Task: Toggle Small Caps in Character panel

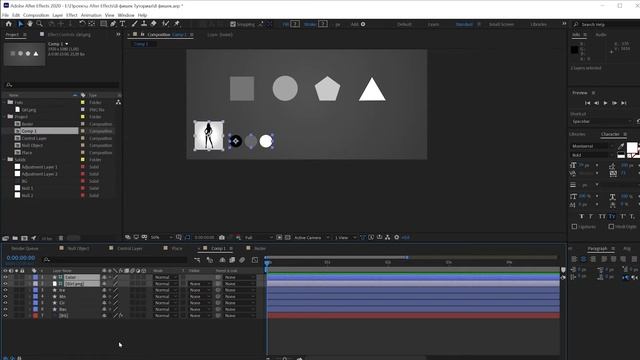Action: (612, 216)
